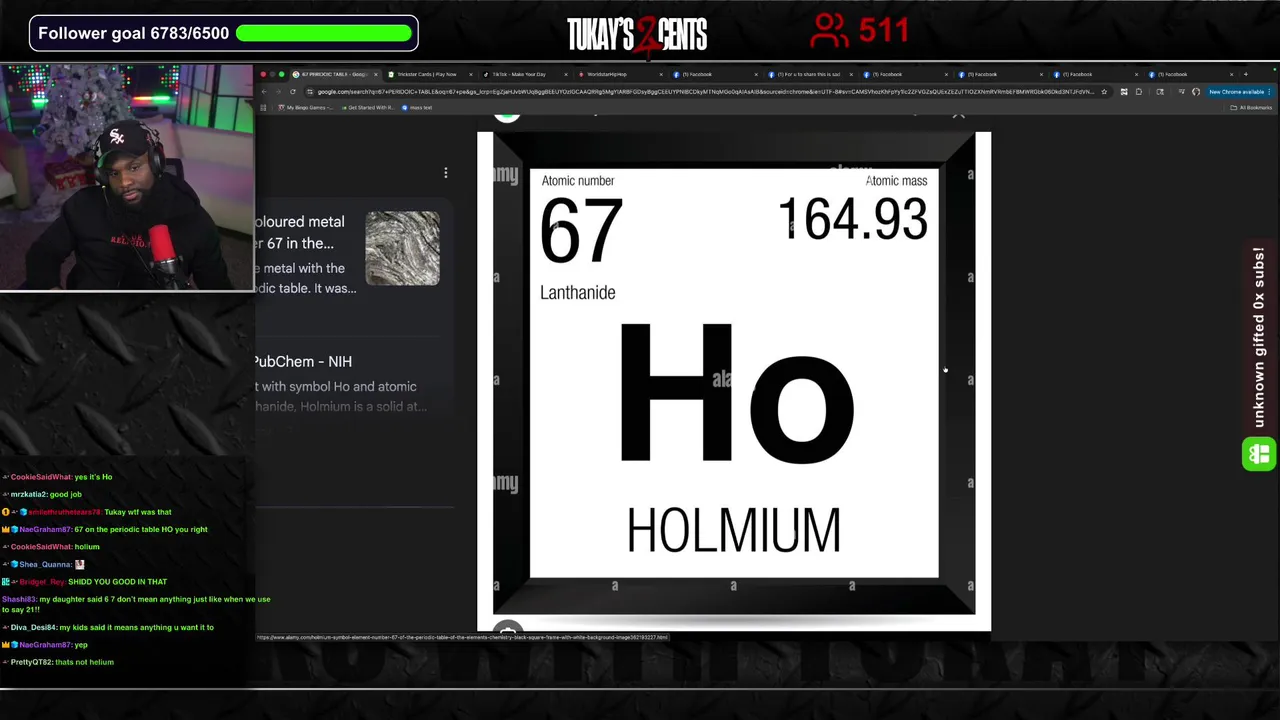Viewport: 1280px width, 720px height.
Task: Click the 'unknown gifted 0x subs!' banner
Action: (x=1259, y=337)
